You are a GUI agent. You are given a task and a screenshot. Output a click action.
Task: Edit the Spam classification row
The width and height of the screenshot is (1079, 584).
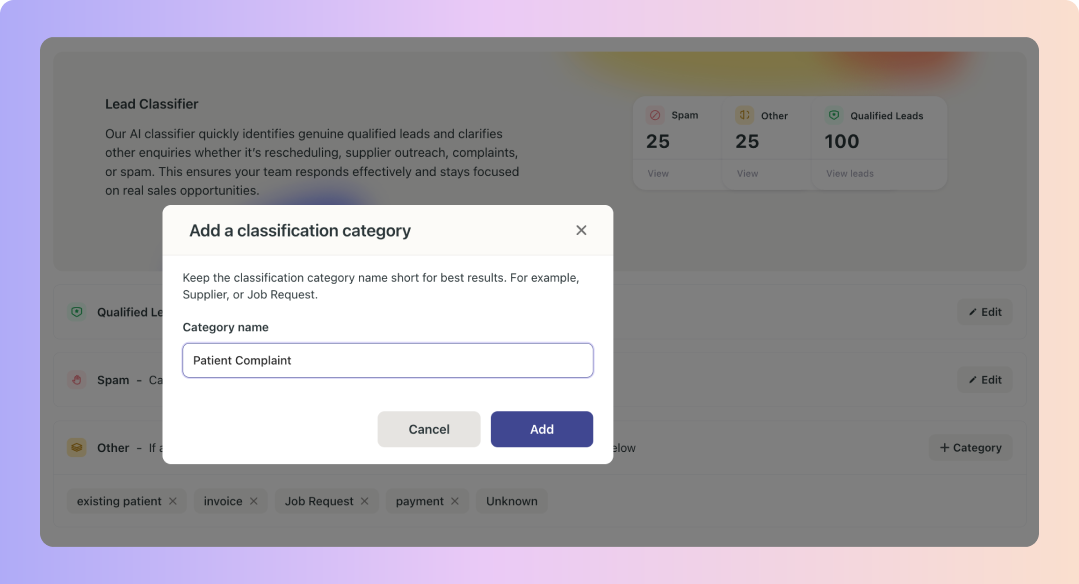pyautogui.click(x=985, y=380)
